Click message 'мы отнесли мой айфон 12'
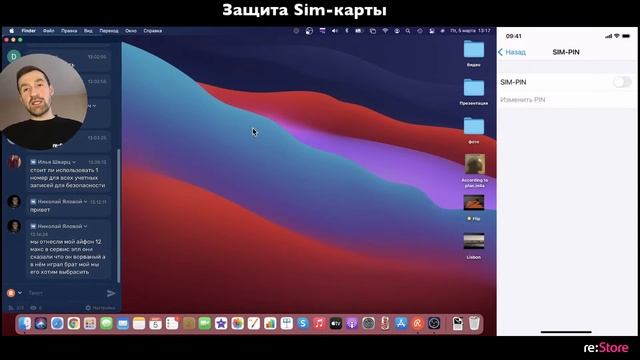The width and height of the screenshot is (640, 360). coord(68,257)
